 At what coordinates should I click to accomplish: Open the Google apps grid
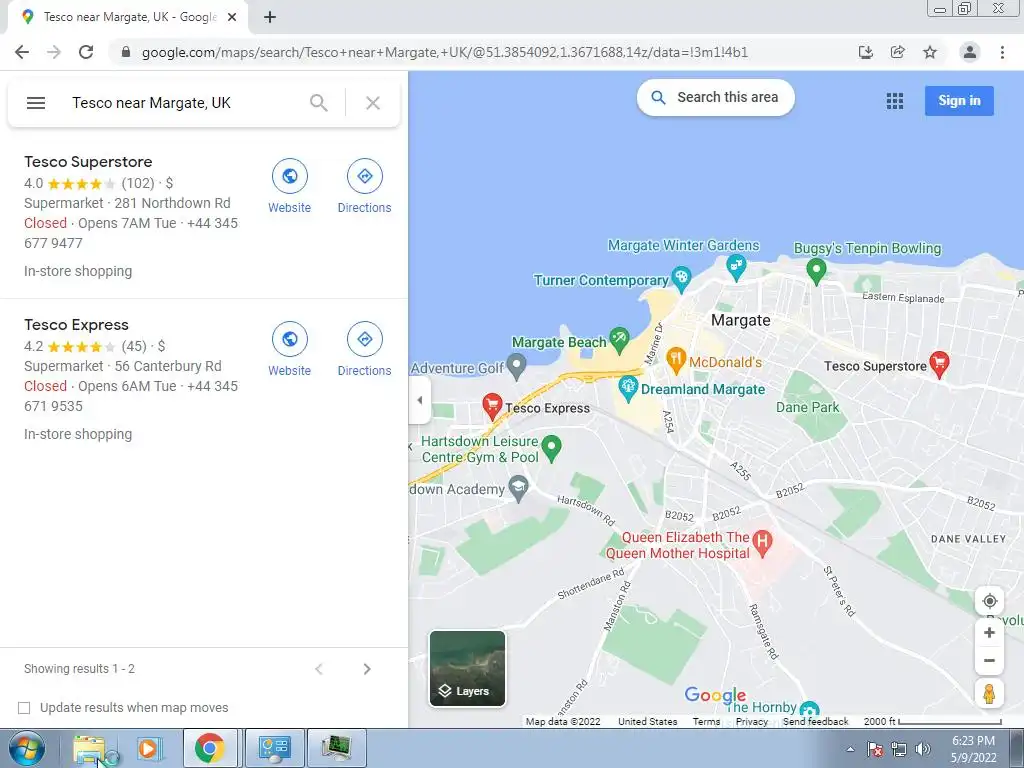895,101
